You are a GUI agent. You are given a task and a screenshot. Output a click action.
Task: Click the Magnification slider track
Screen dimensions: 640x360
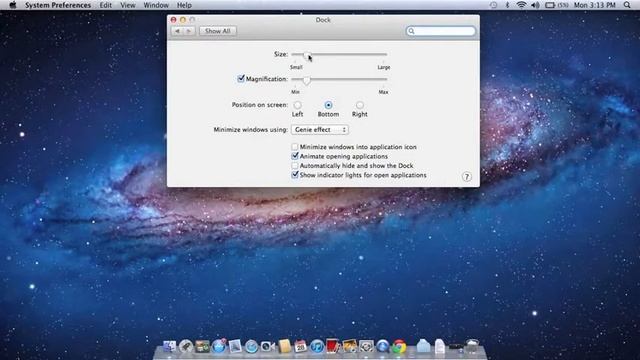(x=339, y=79)
